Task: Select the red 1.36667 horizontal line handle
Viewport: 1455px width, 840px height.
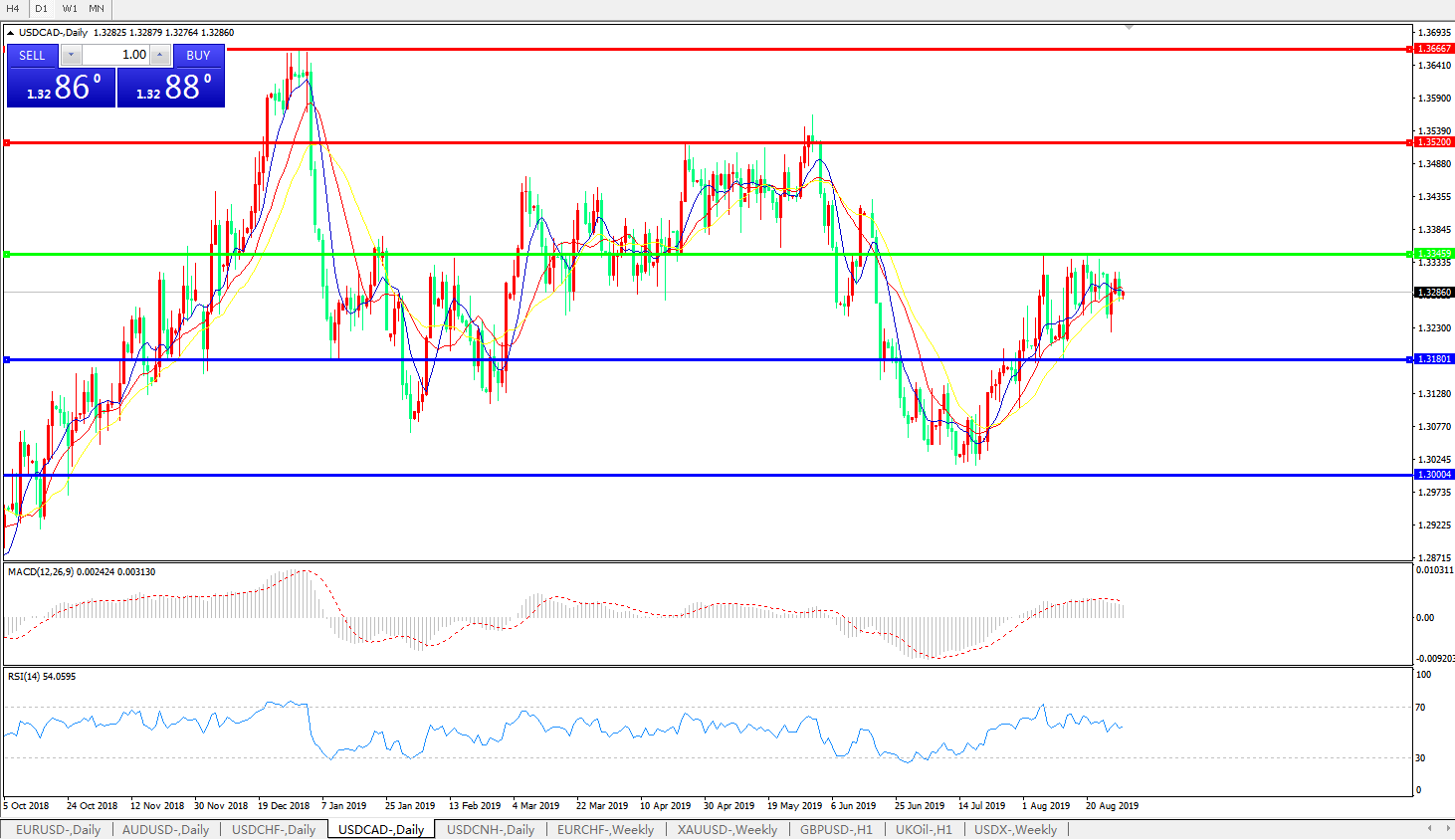Action: (7, 49)
